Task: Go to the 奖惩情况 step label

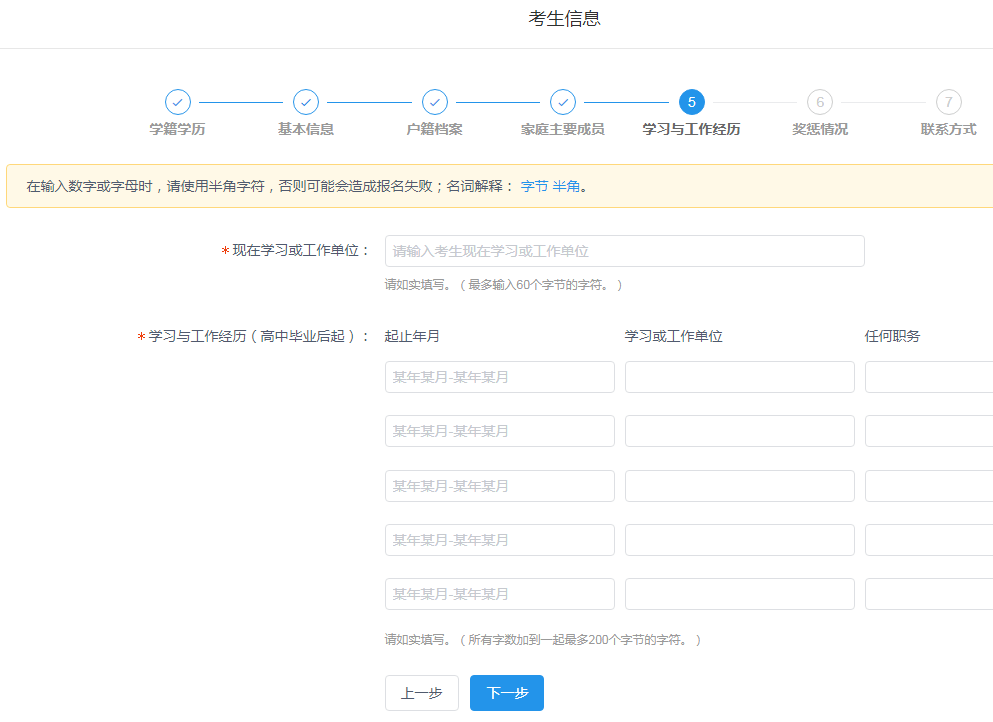Action: [820, 129]
